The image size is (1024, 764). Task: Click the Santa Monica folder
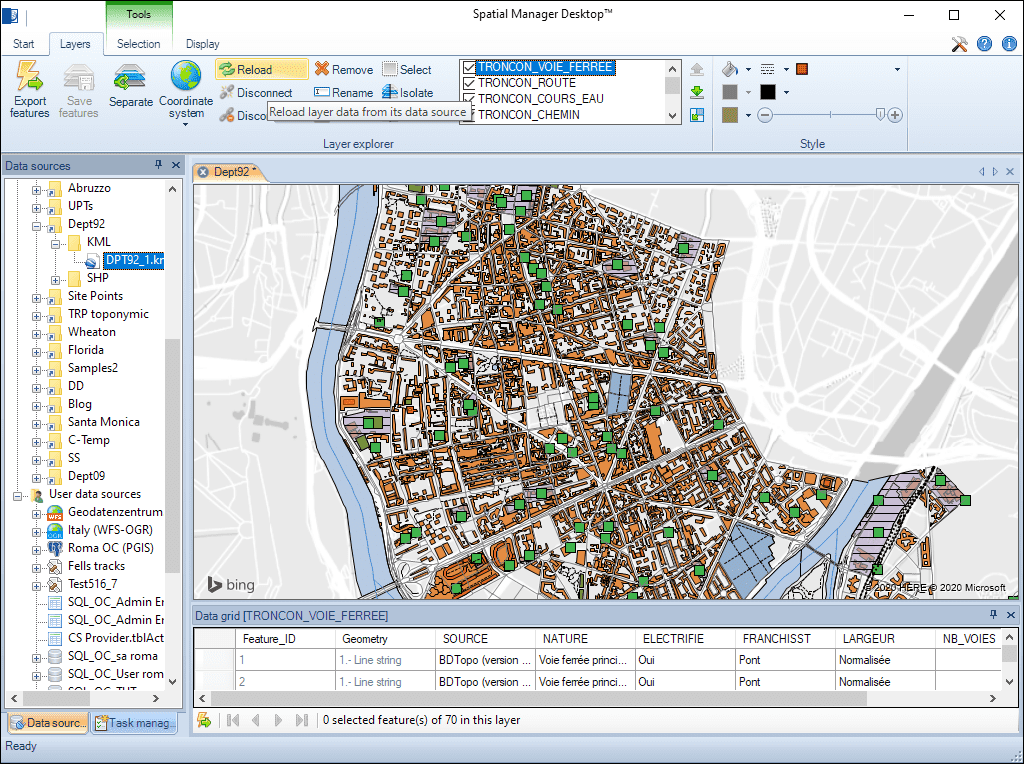pos(104,422)
